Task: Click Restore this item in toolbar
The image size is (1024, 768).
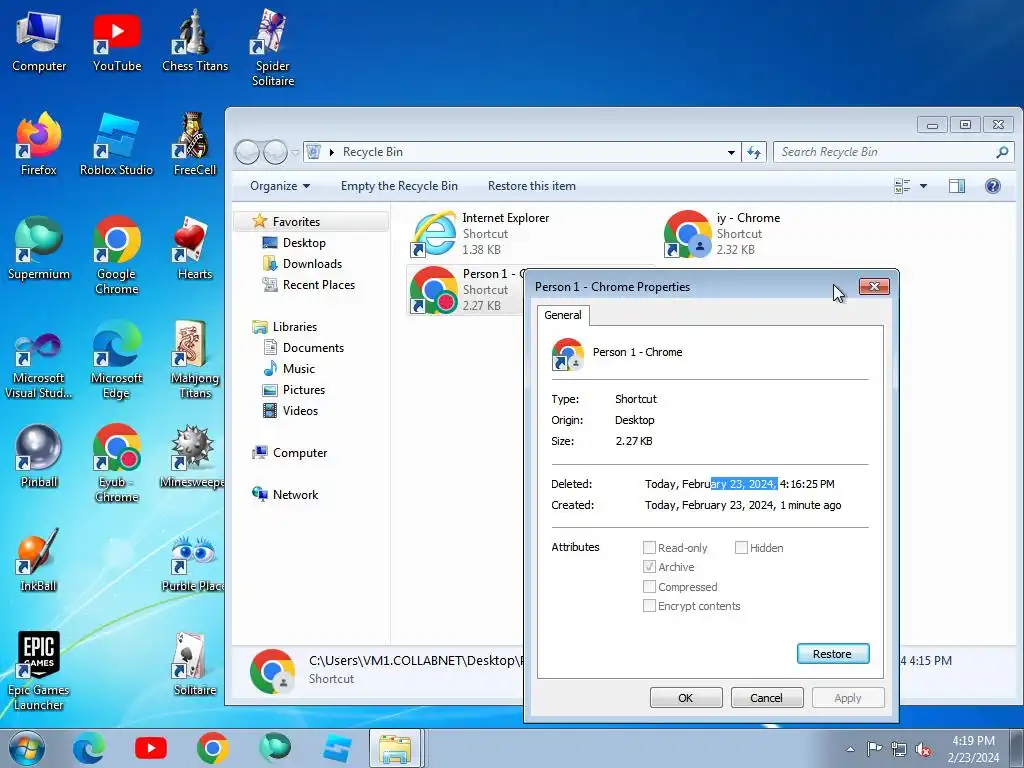Action: (x=532, y=186)
